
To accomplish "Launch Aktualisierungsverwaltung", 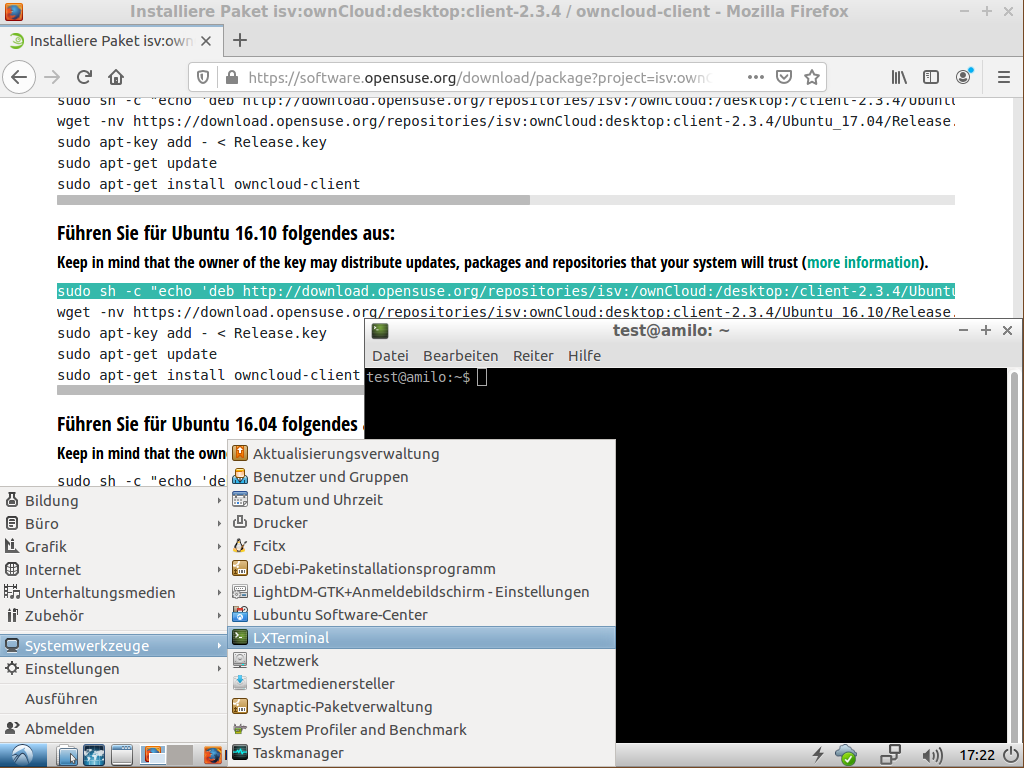I will pyautogui.click(x=421, y=454).
